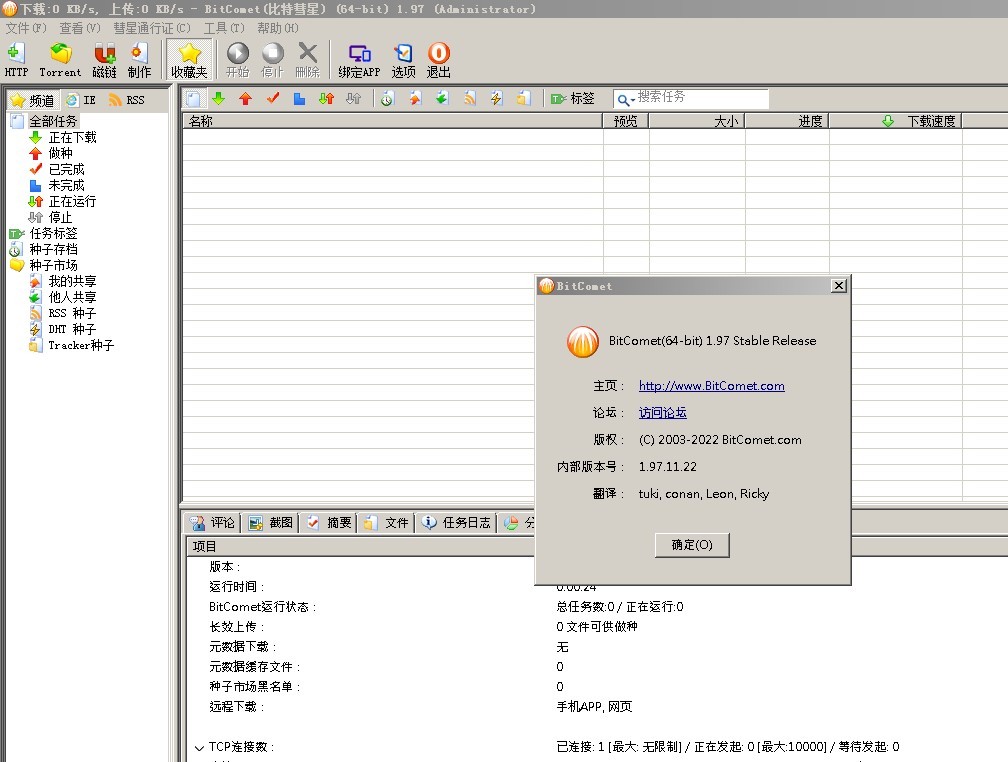Open the 任务日志 tab in the details panel
Image resolution: width=1008 pixels, height=762 pixels.
coord(456,523)
